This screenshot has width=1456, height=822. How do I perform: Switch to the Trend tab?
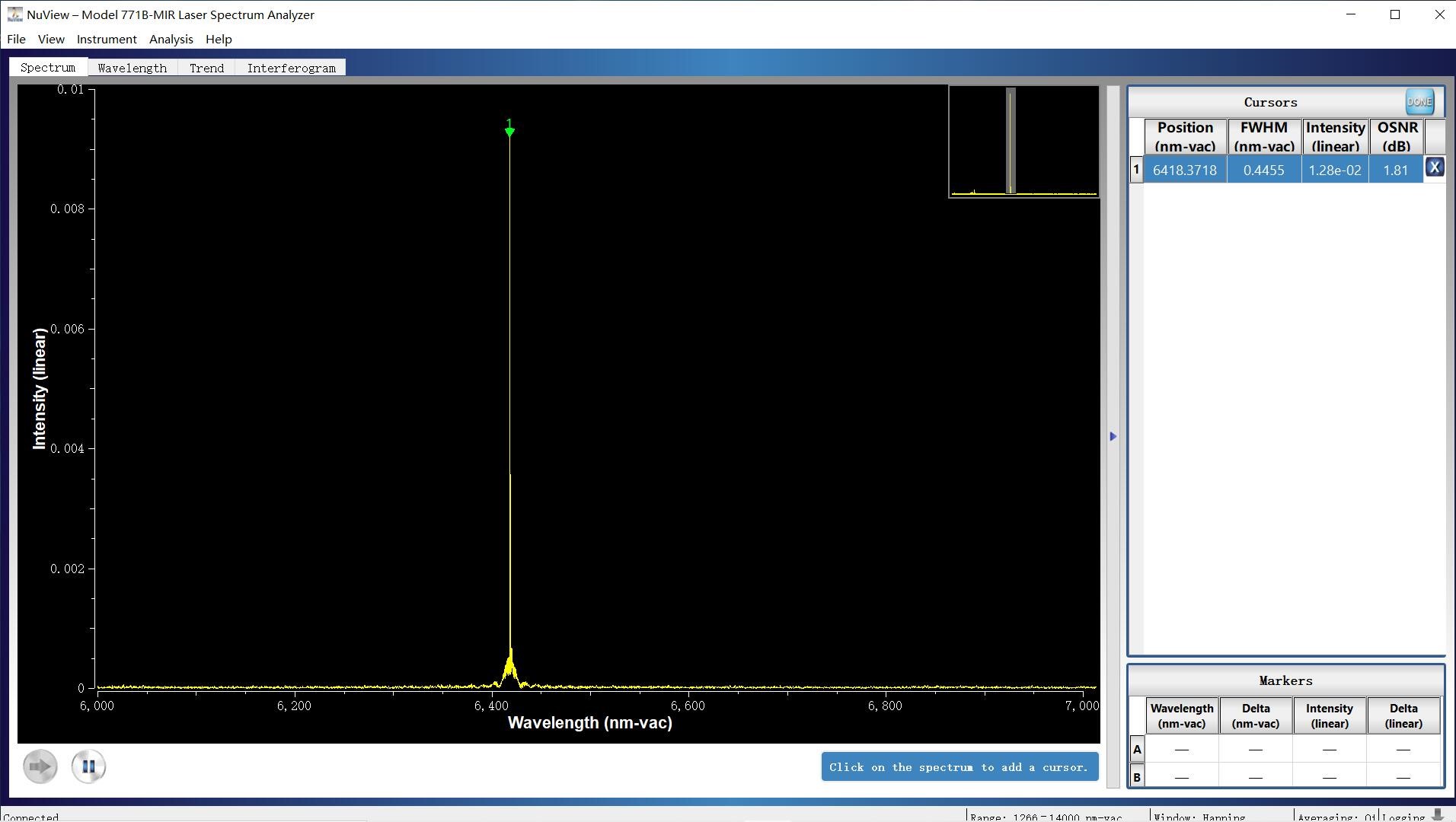click(207, 68)
